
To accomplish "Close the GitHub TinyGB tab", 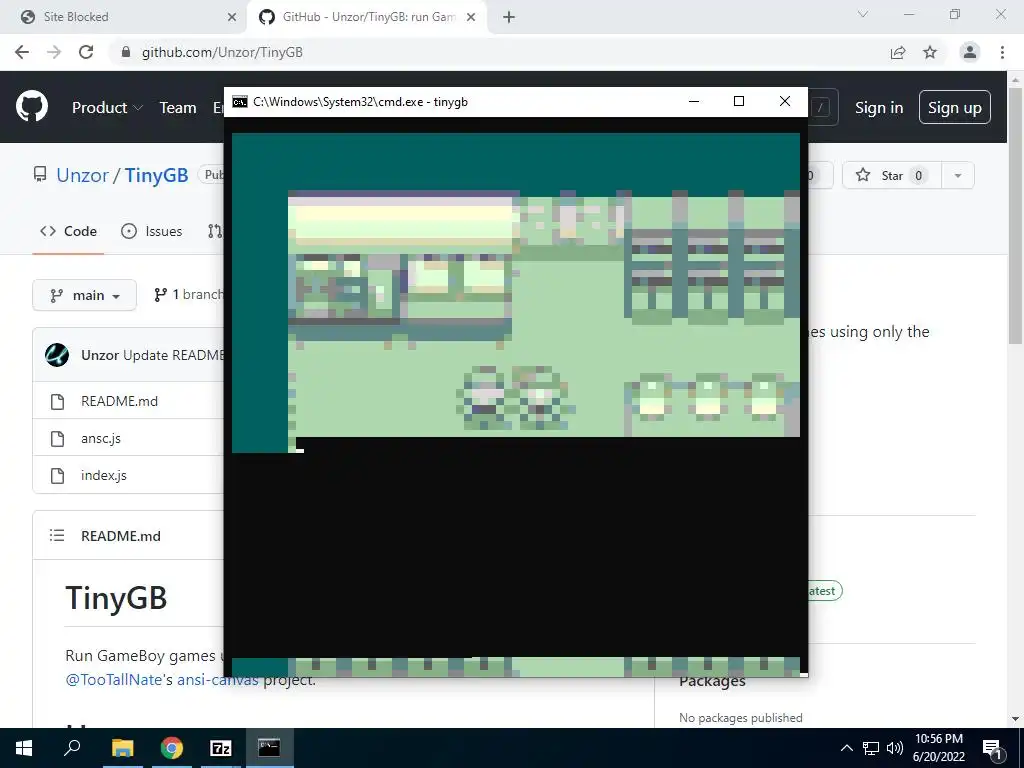I will click(x=471, y=17).
